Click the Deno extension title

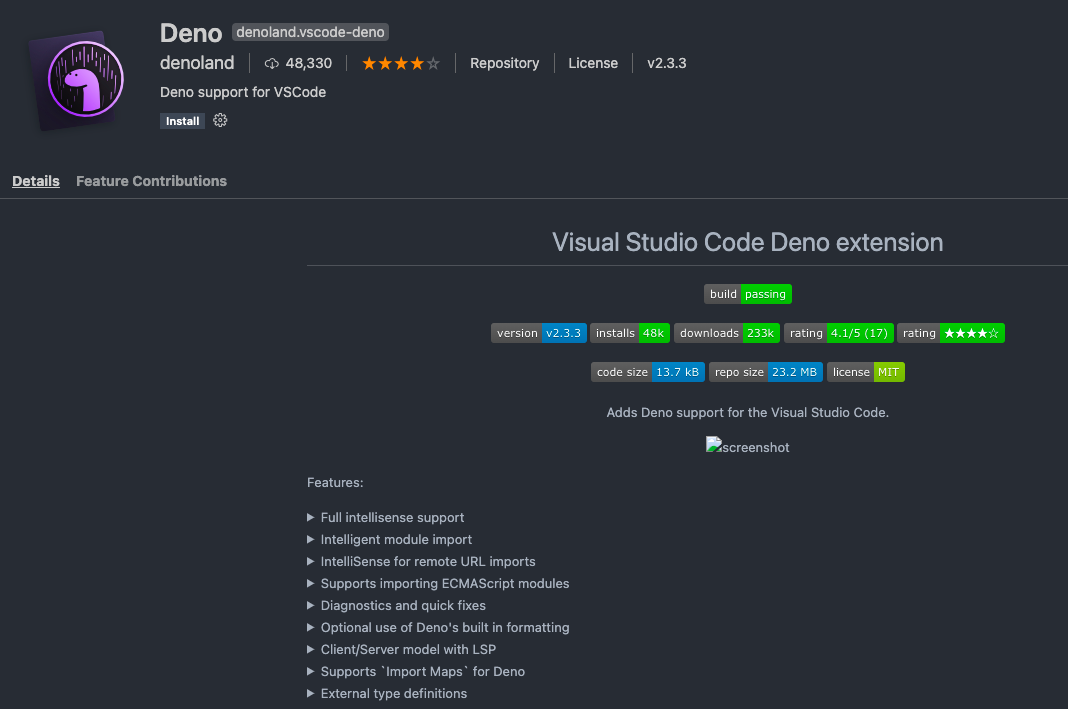click(x=191, y=33)
